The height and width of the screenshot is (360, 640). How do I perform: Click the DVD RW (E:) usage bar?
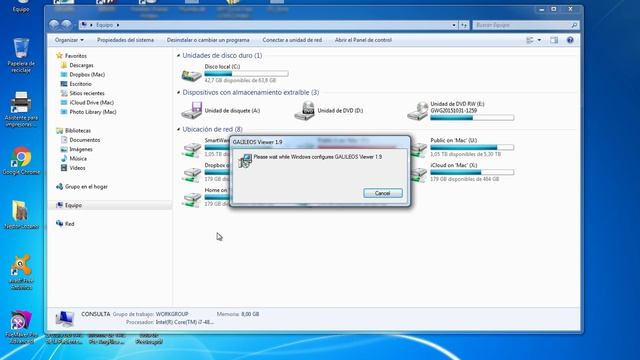(472, 118)
